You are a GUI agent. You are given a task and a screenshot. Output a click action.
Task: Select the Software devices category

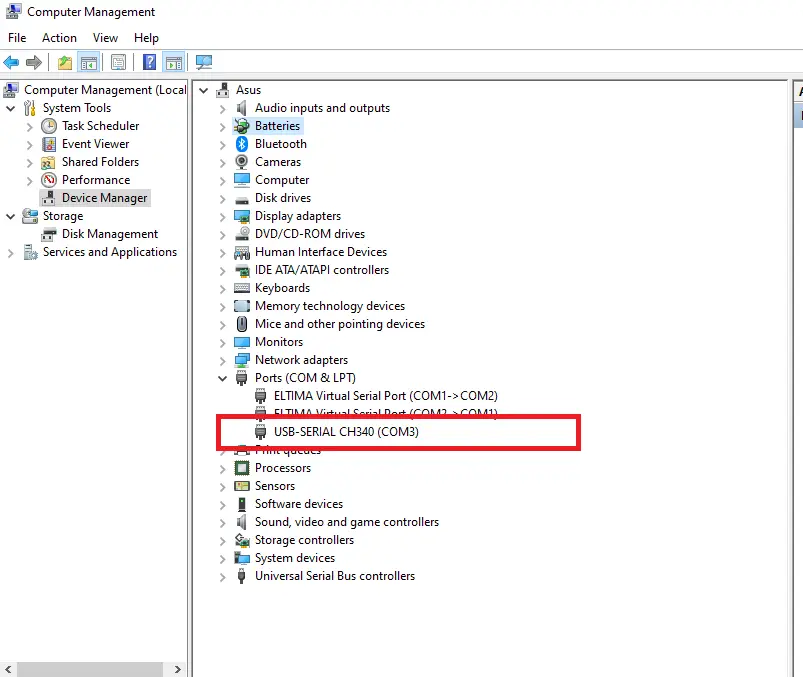pos(299,504)
